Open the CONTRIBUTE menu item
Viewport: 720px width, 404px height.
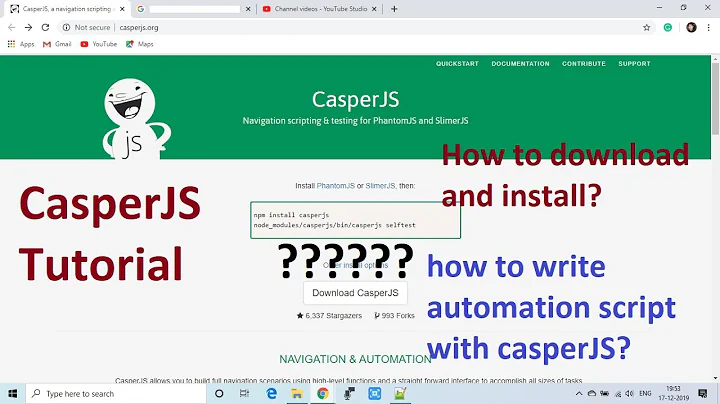click(x=584, y=64)
